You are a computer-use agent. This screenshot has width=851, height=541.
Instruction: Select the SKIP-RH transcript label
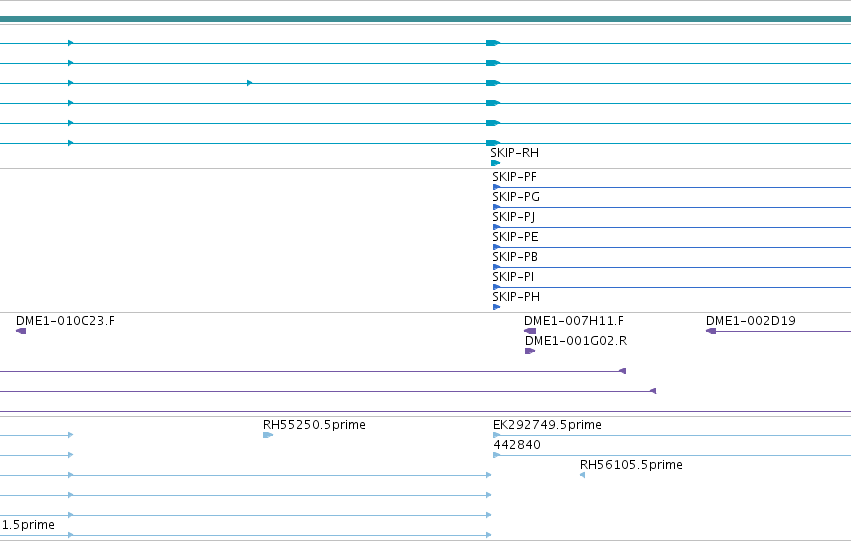point(515,153)
